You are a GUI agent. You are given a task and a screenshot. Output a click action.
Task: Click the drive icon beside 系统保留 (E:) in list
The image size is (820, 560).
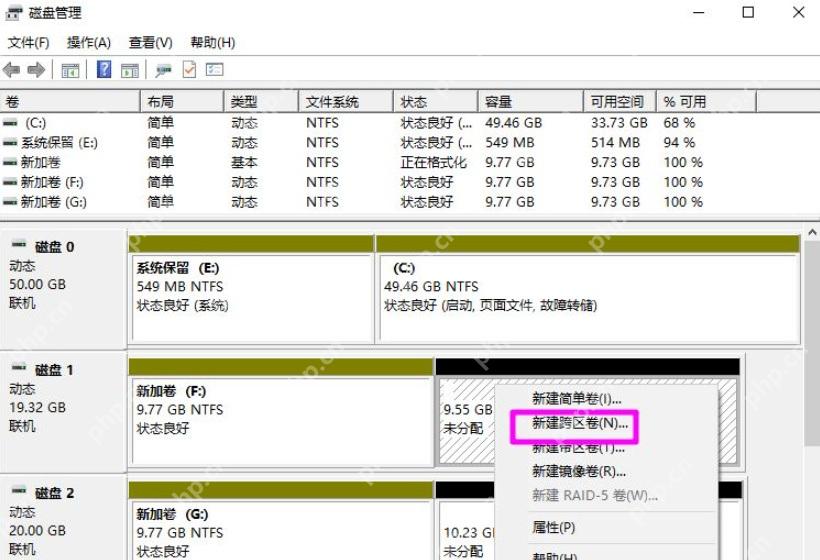point(10,143)
